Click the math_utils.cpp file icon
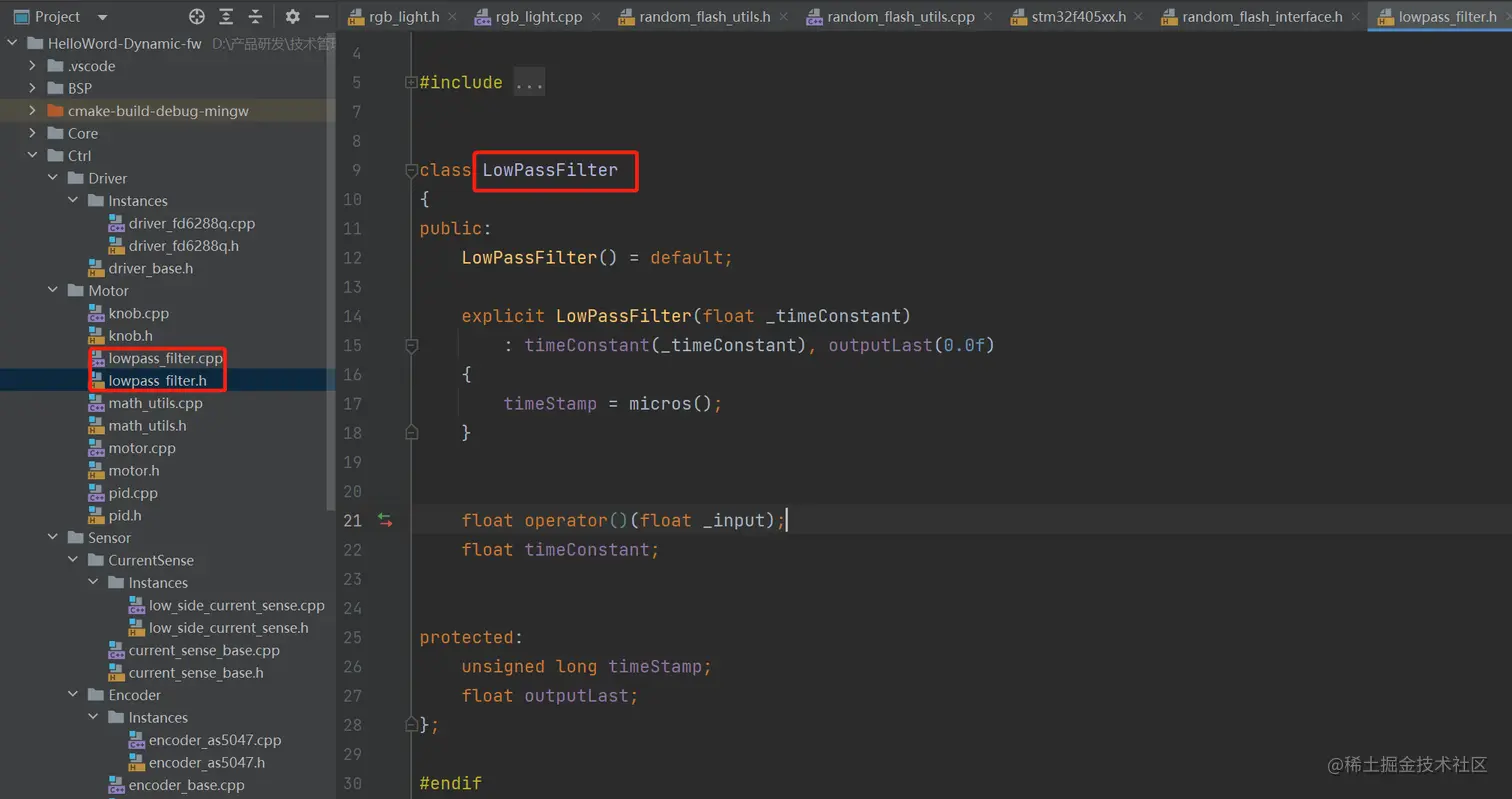The height and width of the screenshot is (799, 1512). pos(96,404)
